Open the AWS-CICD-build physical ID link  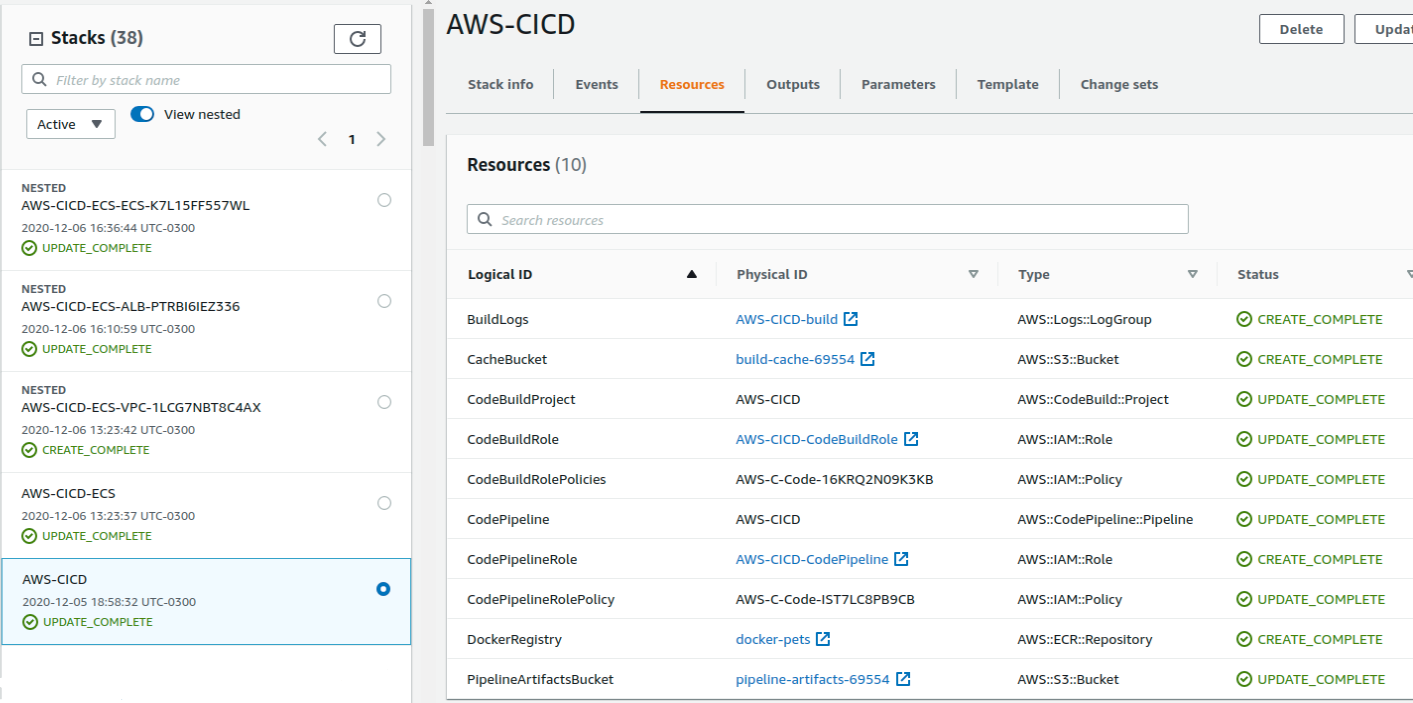click(787, 319)
